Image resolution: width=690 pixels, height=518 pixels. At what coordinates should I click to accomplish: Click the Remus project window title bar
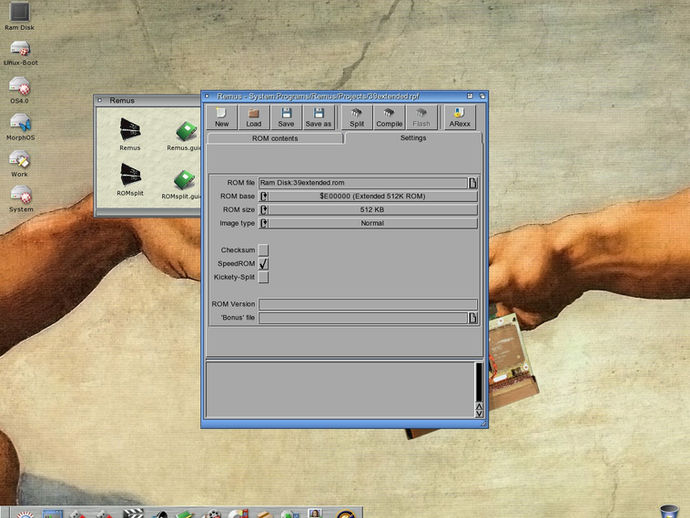tap(337, 96)
